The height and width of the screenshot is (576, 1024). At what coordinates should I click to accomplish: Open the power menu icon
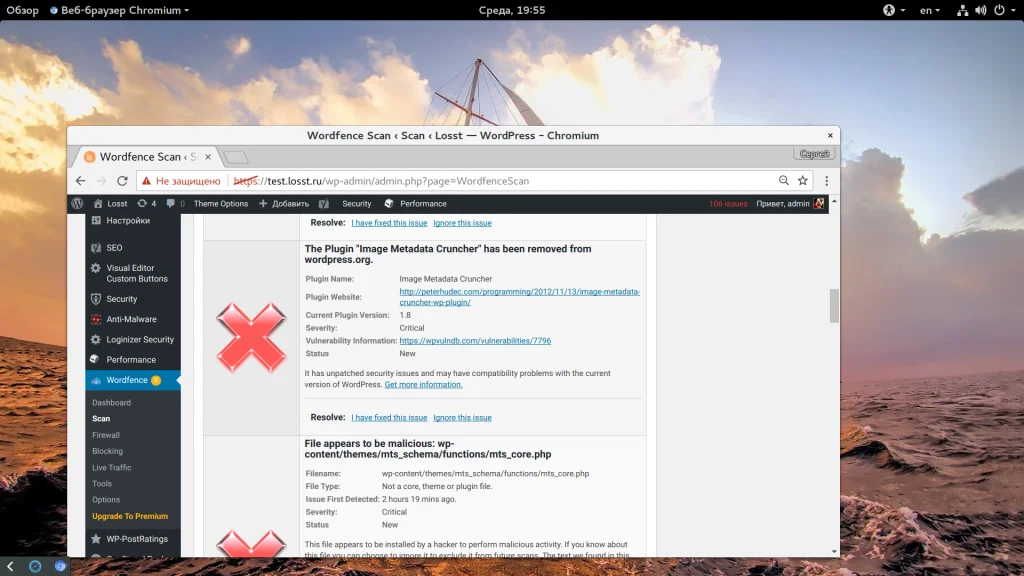click(999, 10)
